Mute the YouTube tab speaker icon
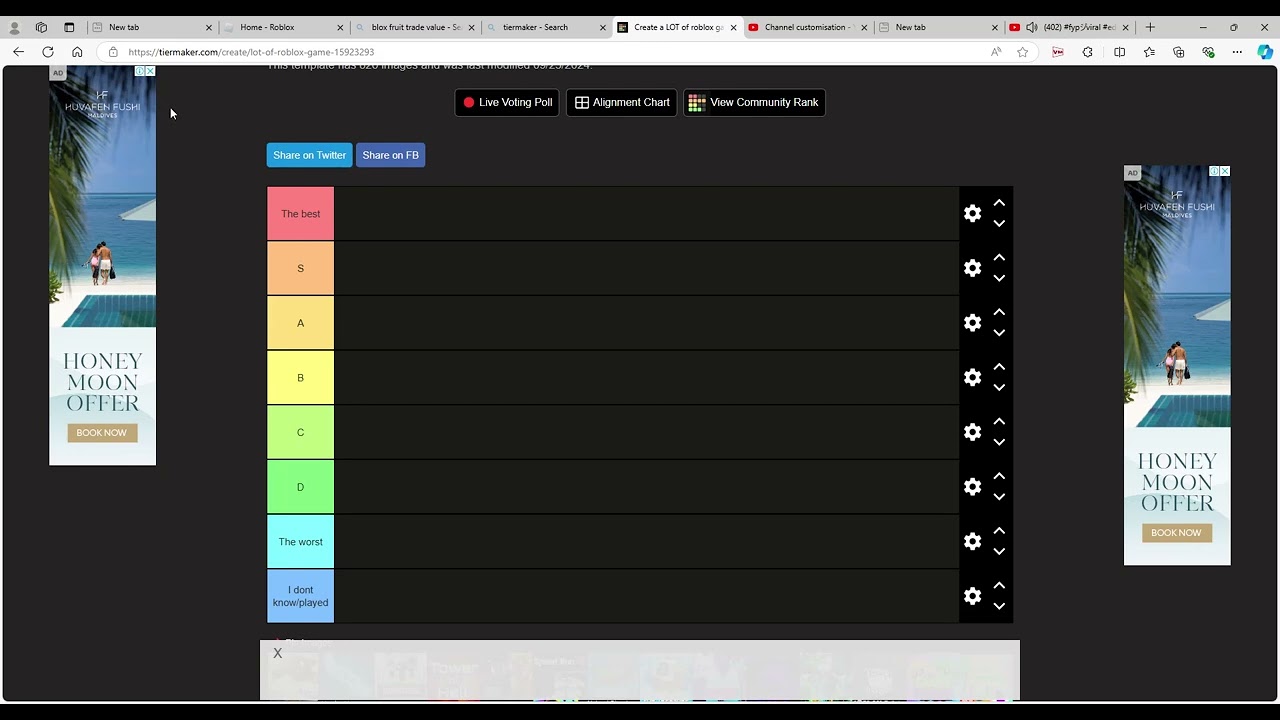This screenshot has width=1280, height=720. click(1031, 27)
